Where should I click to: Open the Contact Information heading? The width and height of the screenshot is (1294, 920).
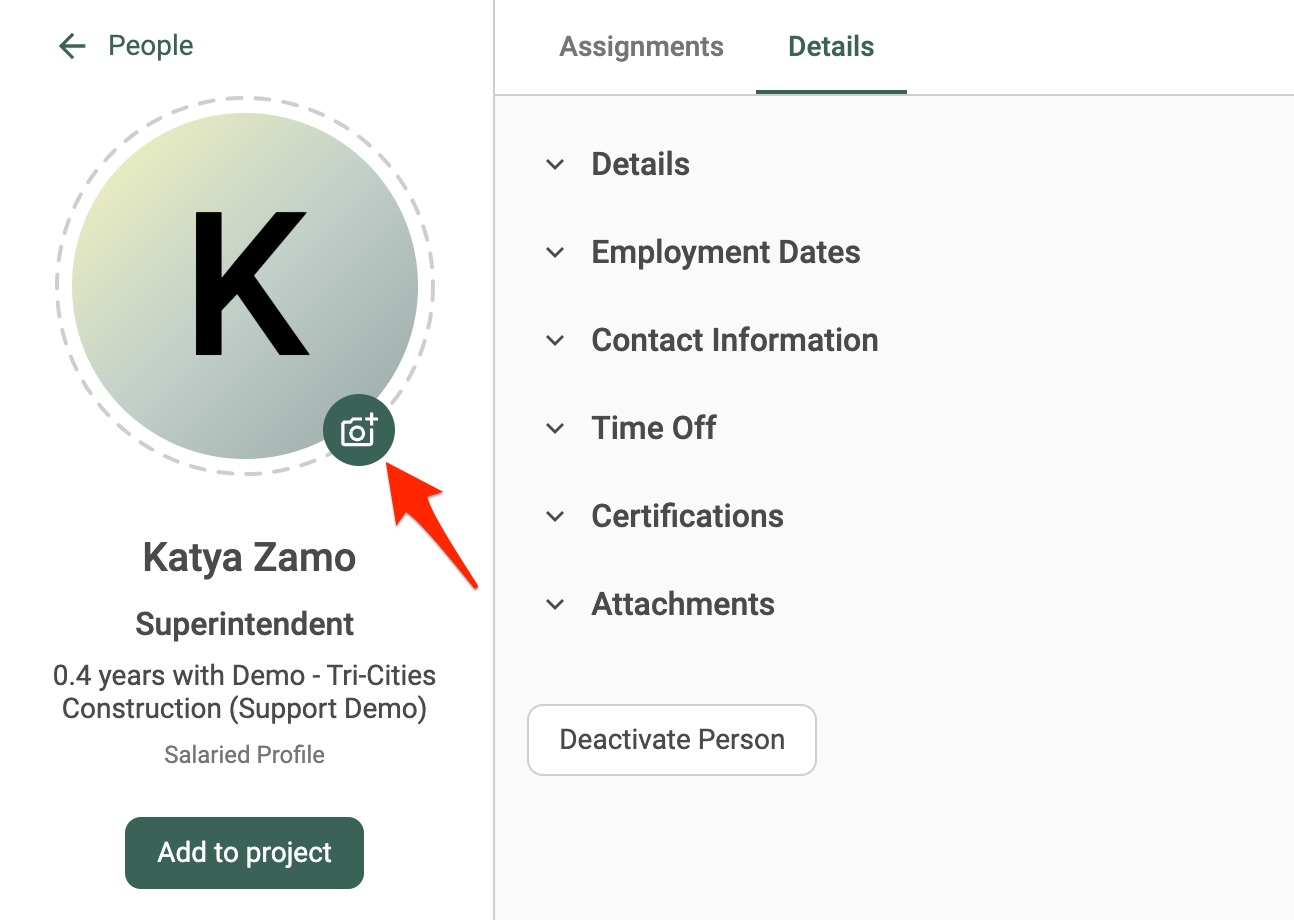(x=735, y=340)
